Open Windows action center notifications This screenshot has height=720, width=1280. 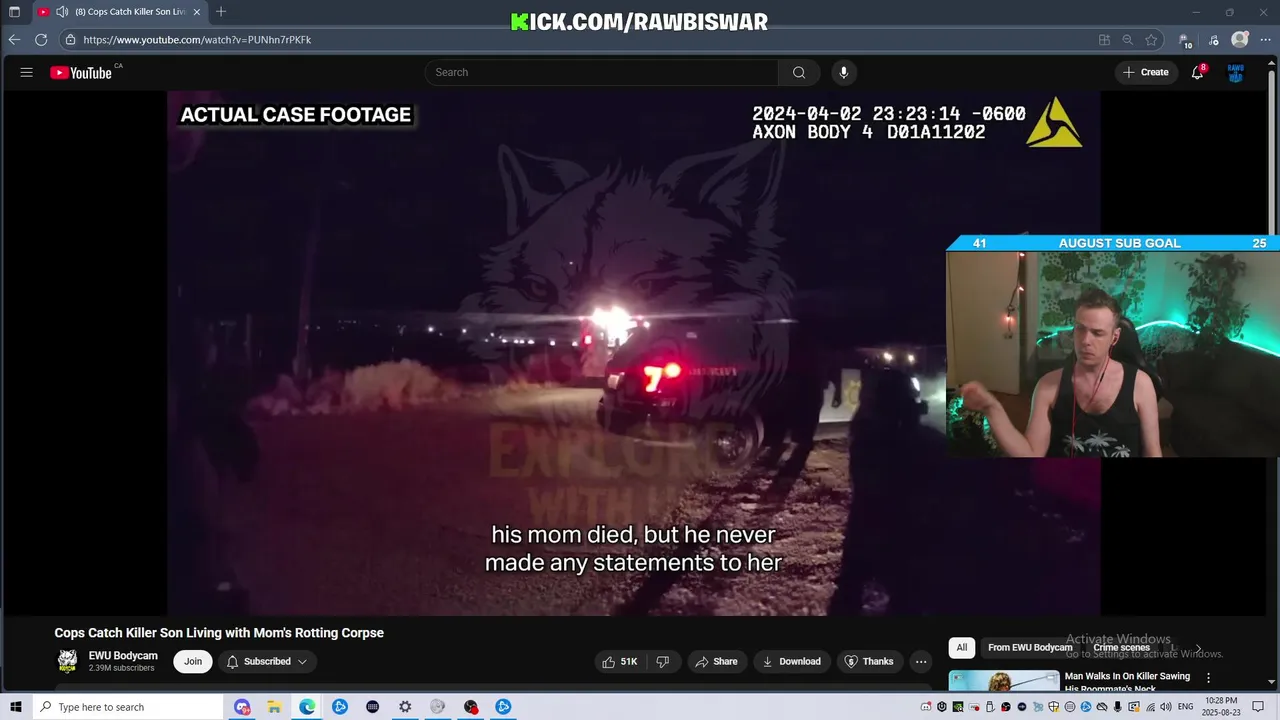click(1258, 707)
